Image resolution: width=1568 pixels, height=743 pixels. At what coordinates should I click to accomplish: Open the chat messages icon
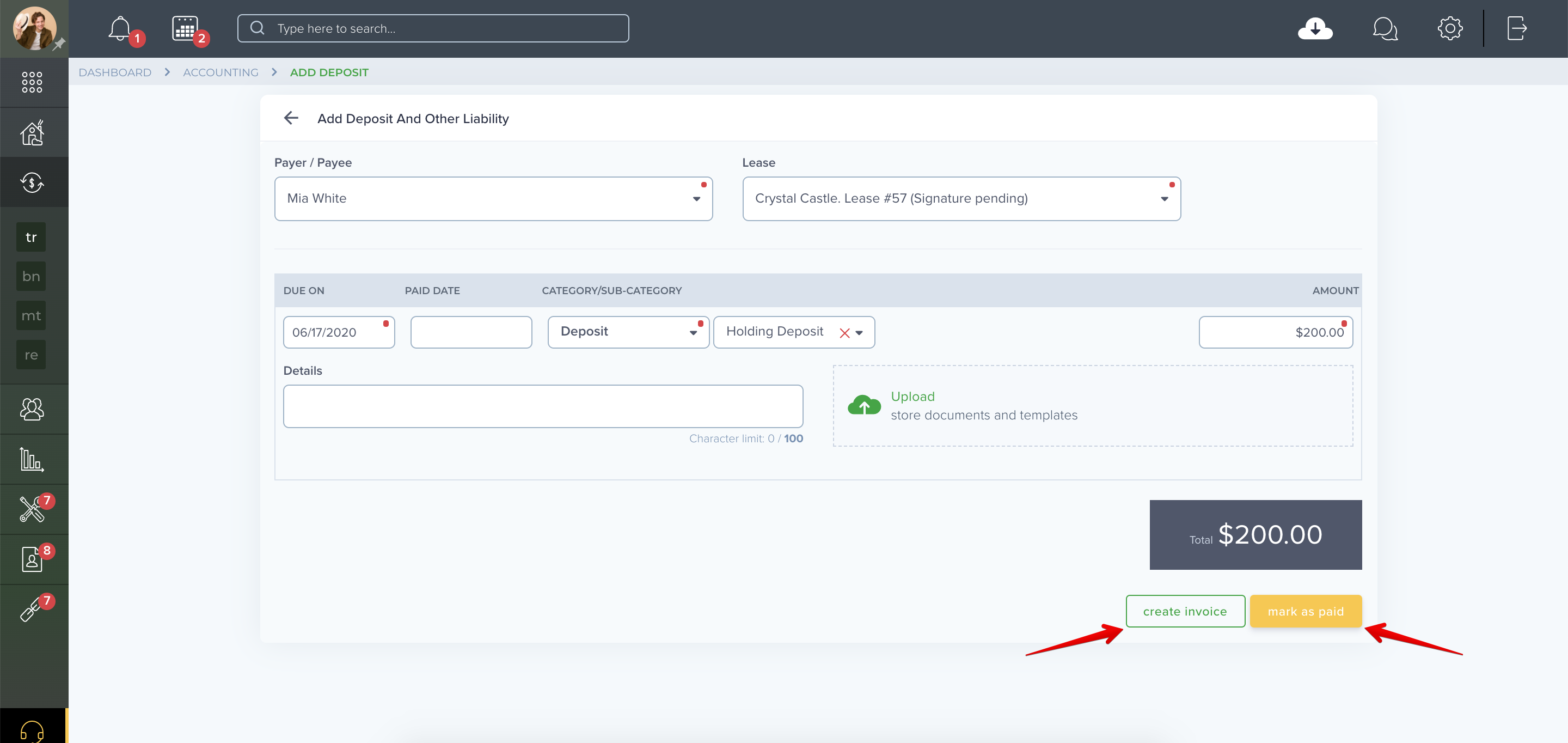tap(1385, 28)
